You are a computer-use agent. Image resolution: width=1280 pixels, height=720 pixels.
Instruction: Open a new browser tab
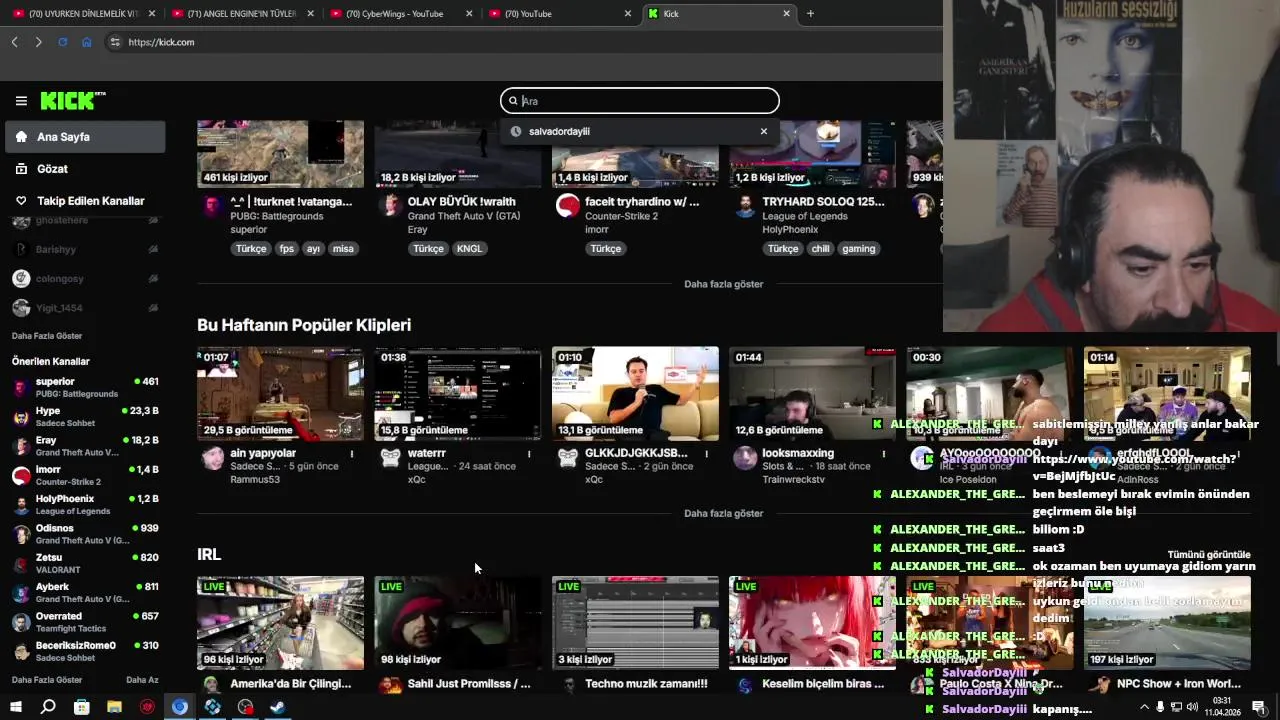tap(810, 14)
